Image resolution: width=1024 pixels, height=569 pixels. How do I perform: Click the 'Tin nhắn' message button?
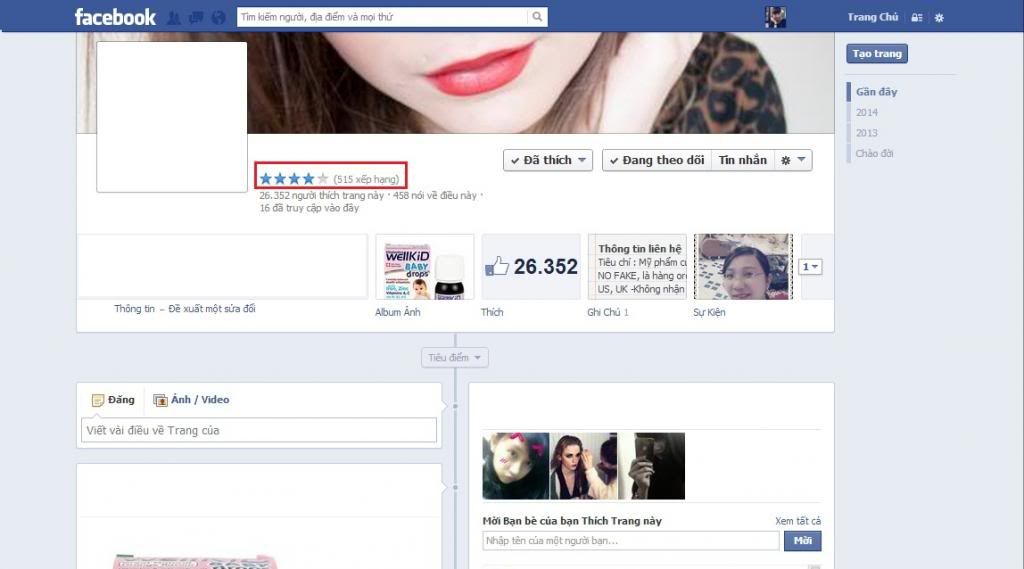(x=742, y=160)
